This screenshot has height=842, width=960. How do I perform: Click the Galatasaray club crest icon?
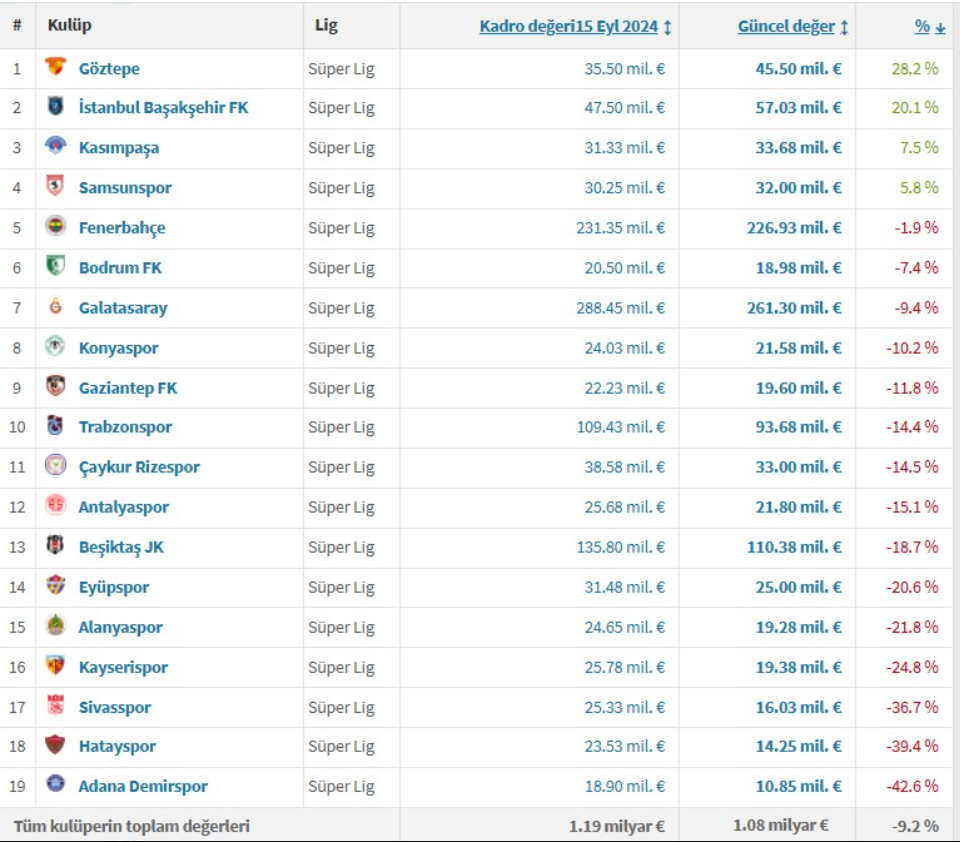56,306
